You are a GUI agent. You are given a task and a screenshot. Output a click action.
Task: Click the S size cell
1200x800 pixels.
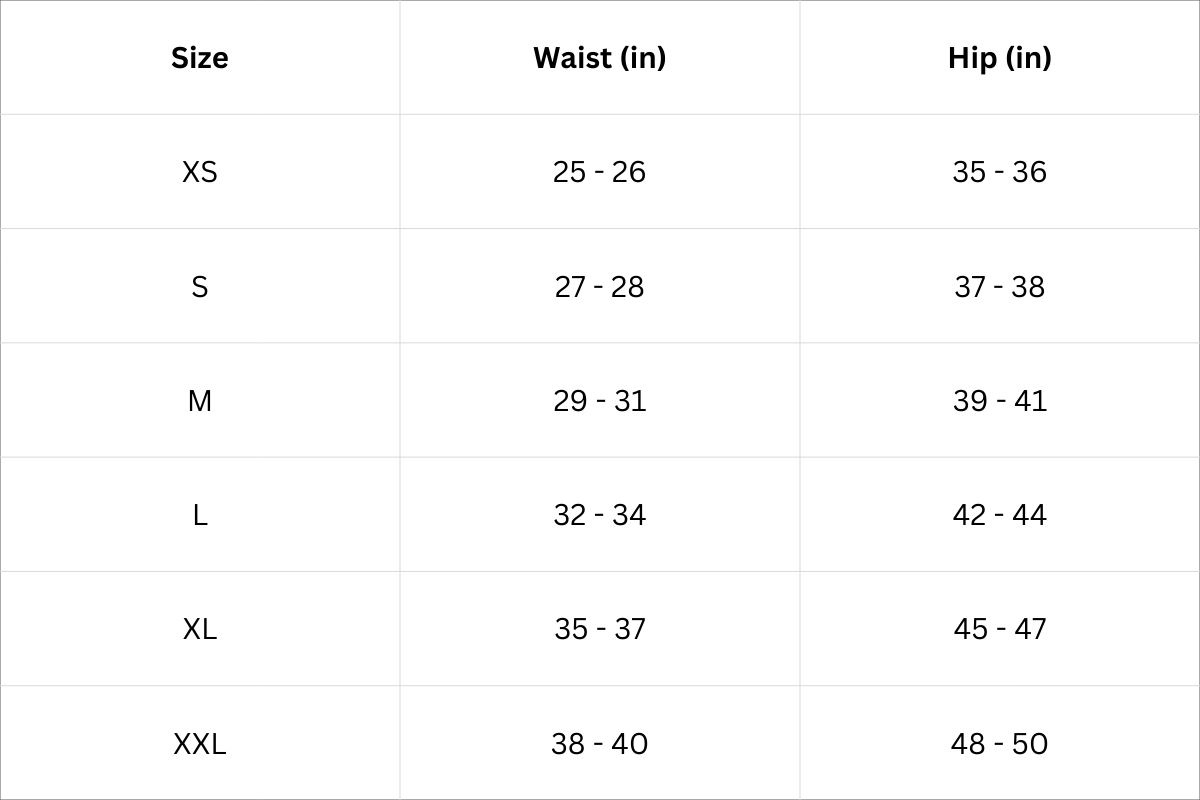[x=200, y=287]
